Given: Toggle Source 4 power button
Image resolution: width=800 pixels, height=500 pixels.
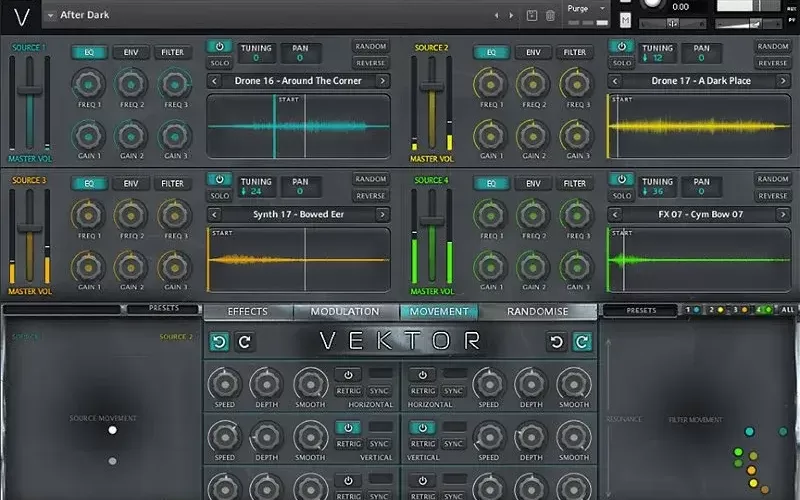Looking at the screenshot, I should 621,179.
